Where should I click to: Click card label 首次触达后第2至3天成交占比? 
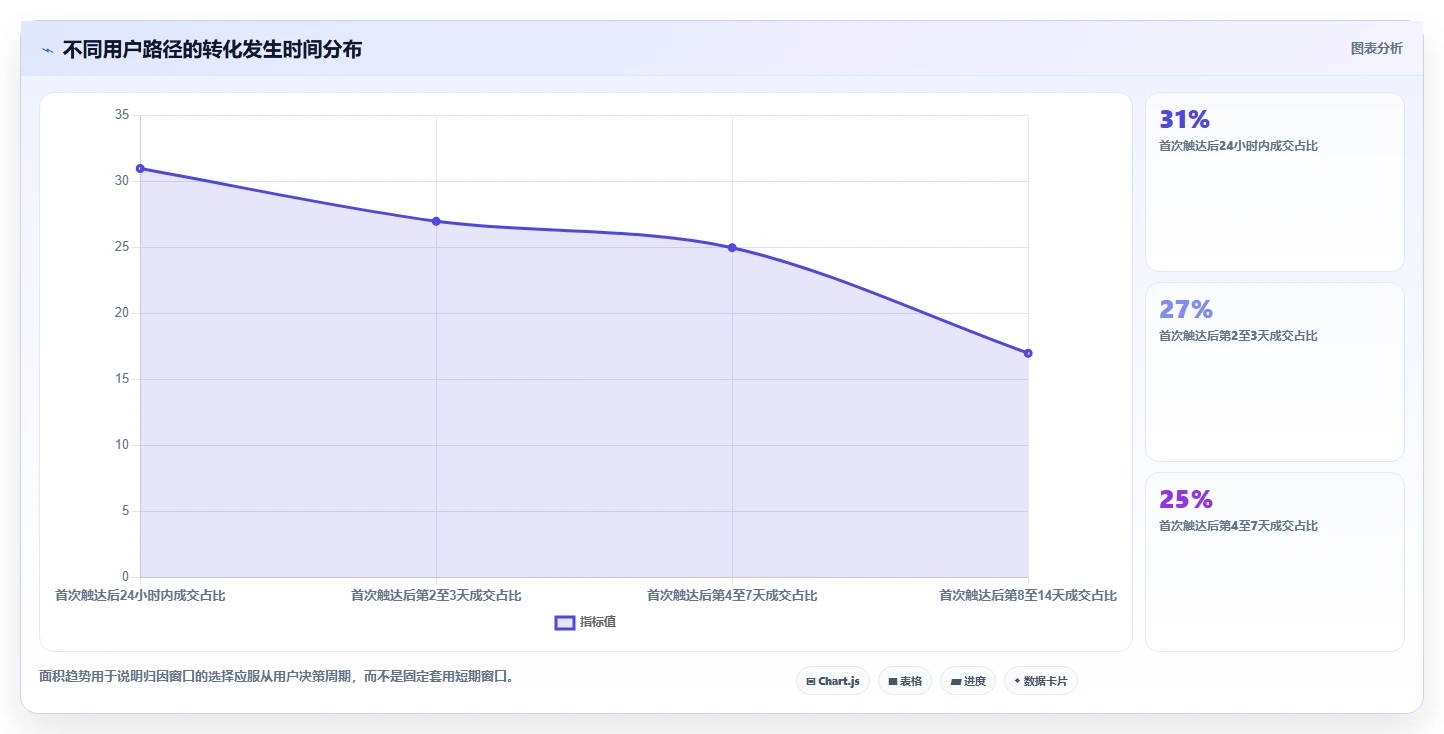(x=1238, y=336)
